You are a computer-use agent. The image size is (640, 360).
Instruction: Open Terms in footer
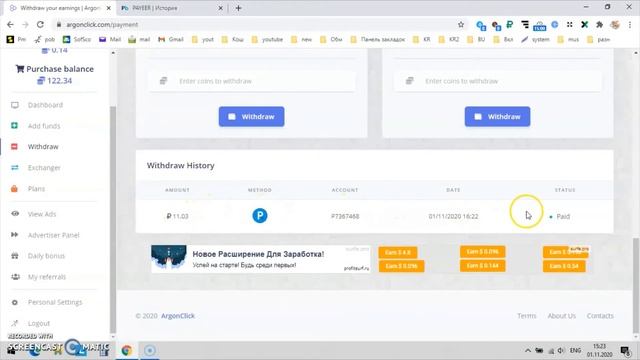(x=527, y=316)
